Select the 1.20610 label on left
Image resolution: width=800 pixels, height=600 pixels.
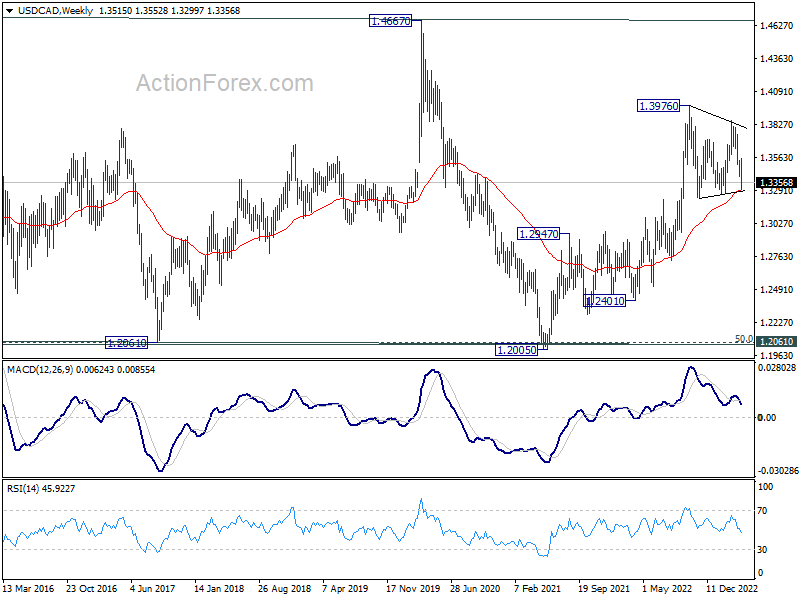pyautogui.click(x=126, y=343)
